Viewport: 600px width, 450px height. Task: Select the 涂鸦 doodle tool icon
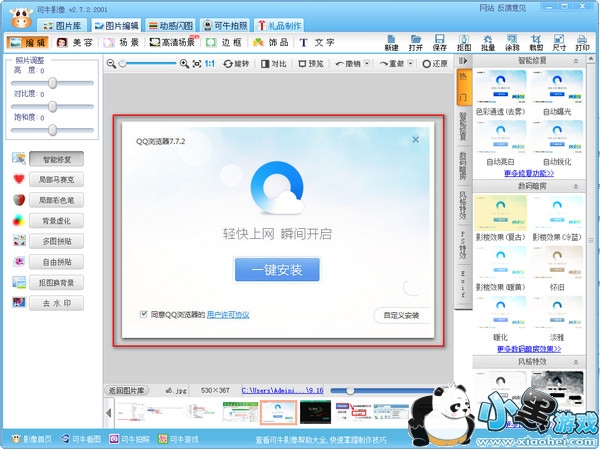(512, 43)
